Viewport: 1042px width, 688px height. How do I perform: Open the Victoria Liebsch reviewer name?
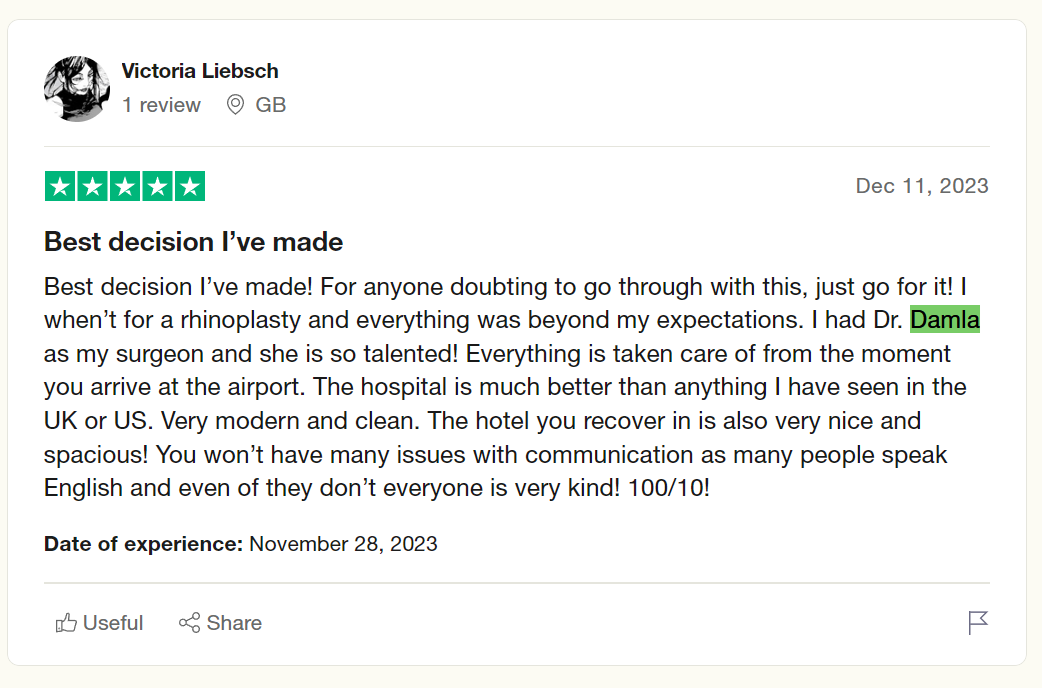(200, 71)
